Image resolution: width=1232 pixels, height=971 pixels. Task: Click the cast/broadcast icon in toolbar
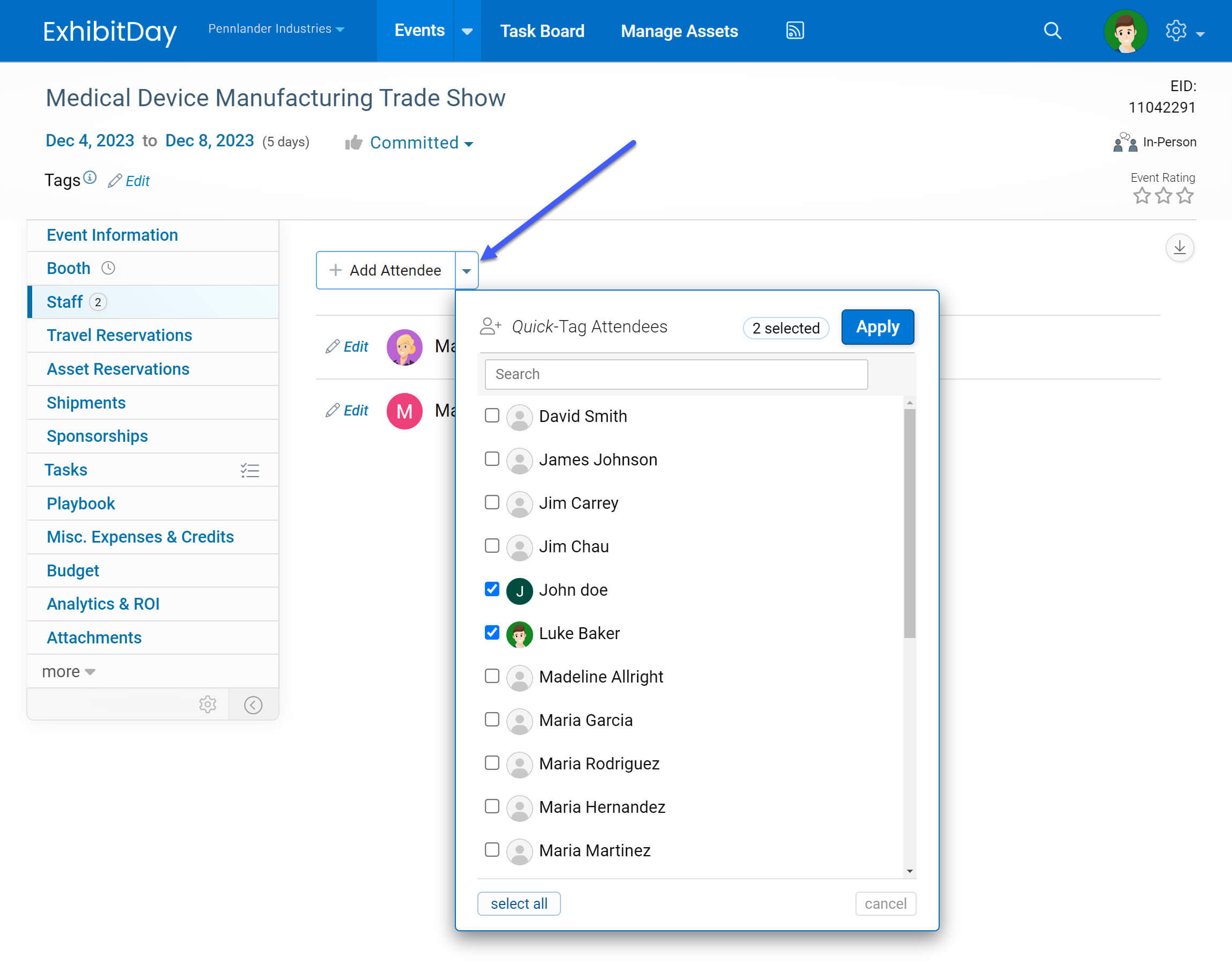pyautogui.click(x=796, y=30)
